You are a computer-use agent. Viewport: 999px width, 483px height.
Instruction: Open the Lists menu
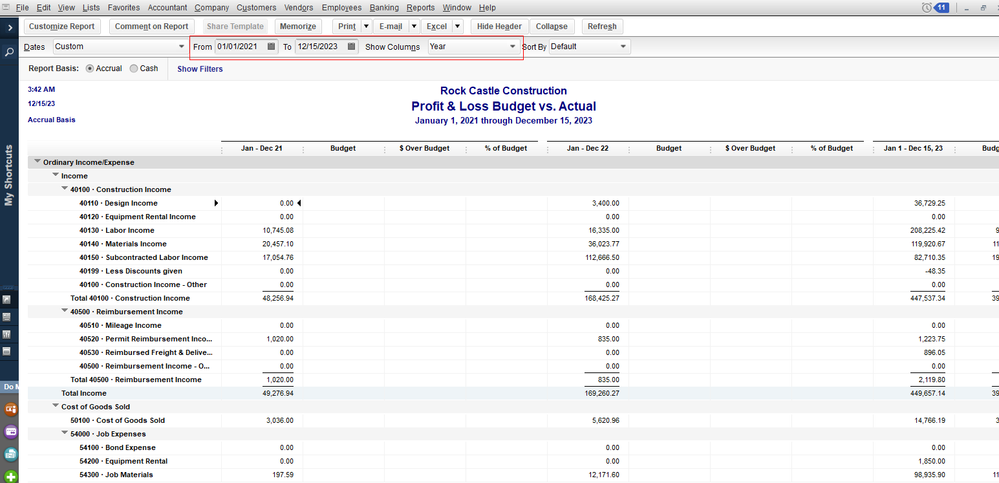pos(91,8)
